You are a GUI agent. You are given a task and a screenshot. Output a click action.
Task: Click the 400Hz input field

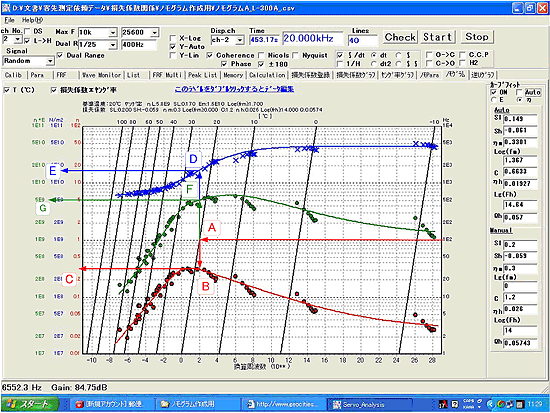point(139,45)
